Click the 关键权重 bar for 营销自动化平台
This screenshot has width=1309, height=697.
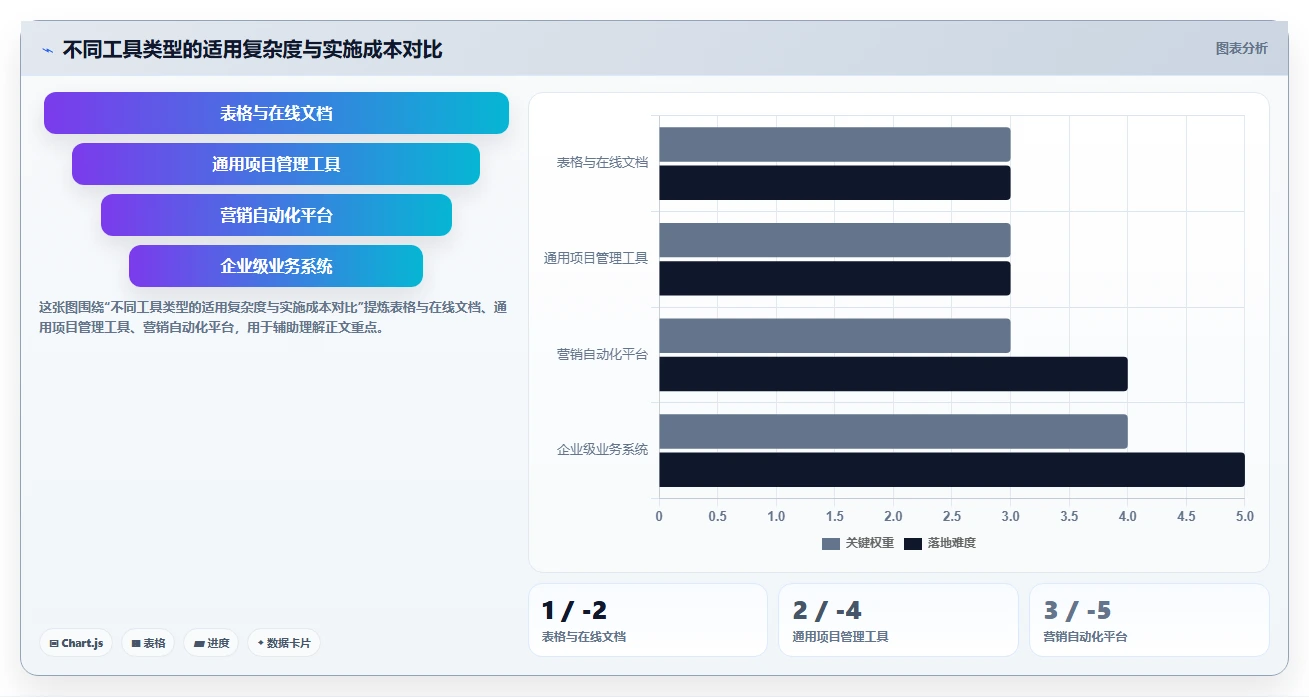pyautogui.click(x=834, y=336)
